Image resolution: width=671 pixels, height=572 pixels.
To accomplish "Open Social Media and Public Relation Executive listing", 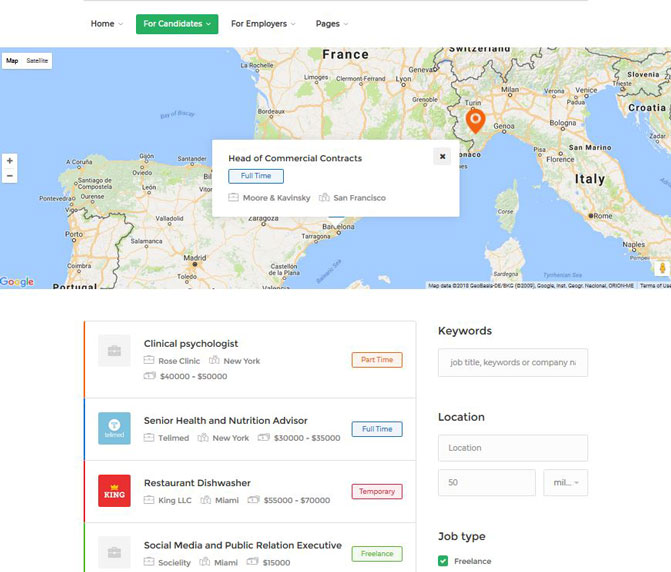I will click(243, 545).
